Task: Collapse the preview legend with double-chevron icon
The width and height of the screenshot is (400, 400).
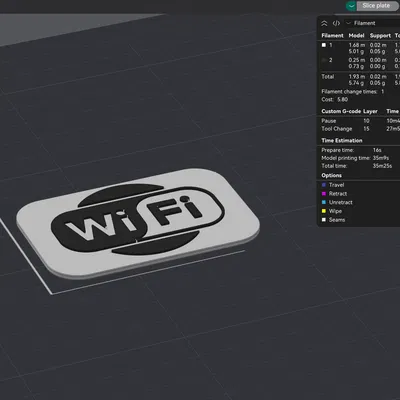Action: click(324, 23)
